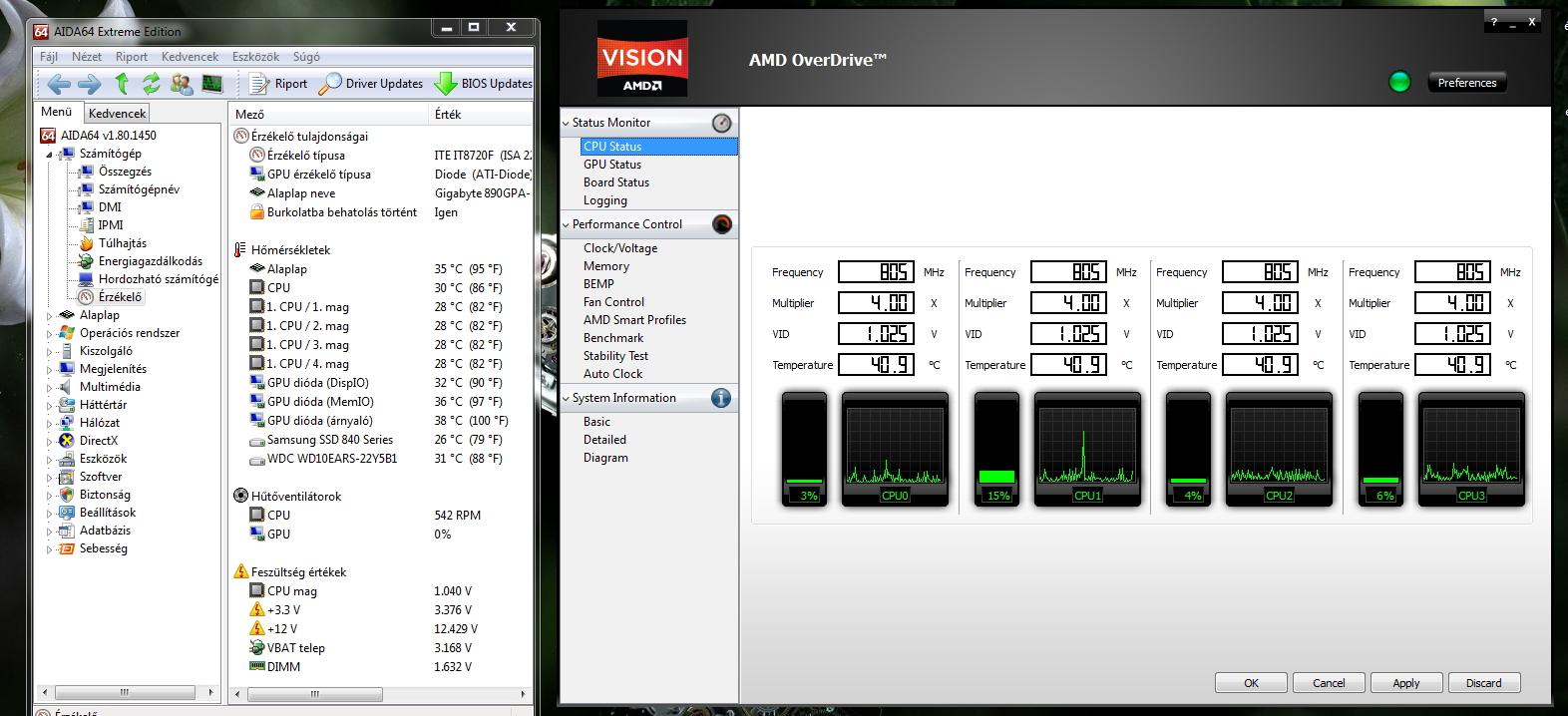
Task: Collapse the Számítógép tree node
Action: pos(49,155)
